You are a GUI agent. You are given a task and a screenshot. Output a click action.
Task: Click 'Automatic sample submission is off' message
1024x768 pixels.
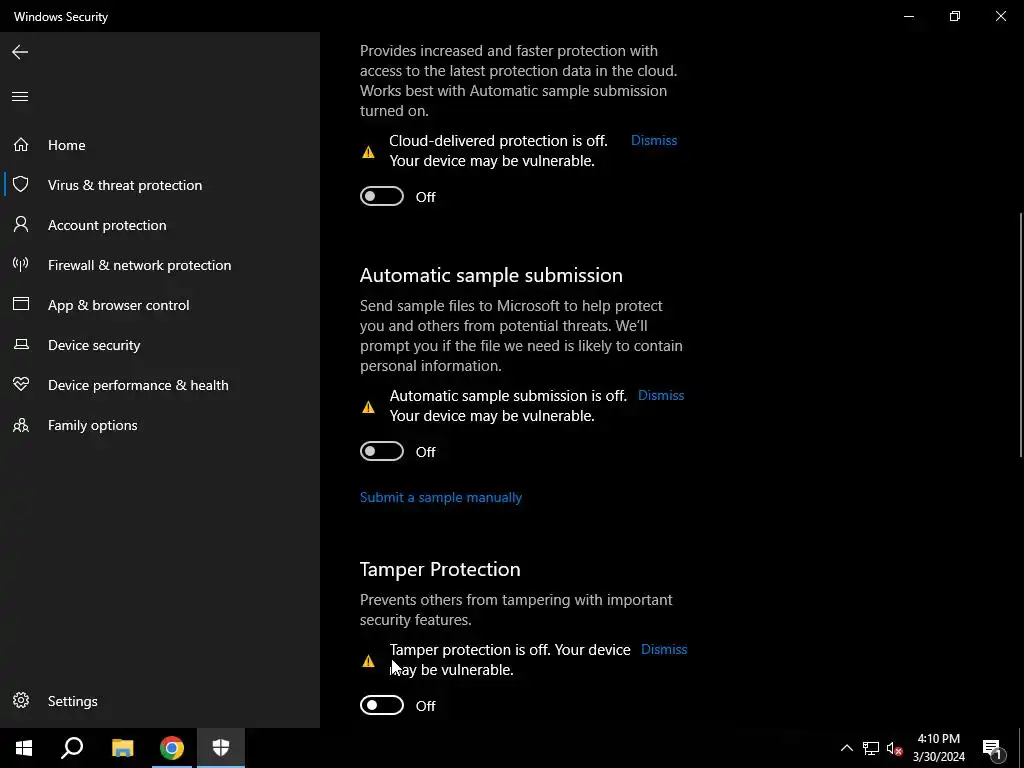click(508, 406)
